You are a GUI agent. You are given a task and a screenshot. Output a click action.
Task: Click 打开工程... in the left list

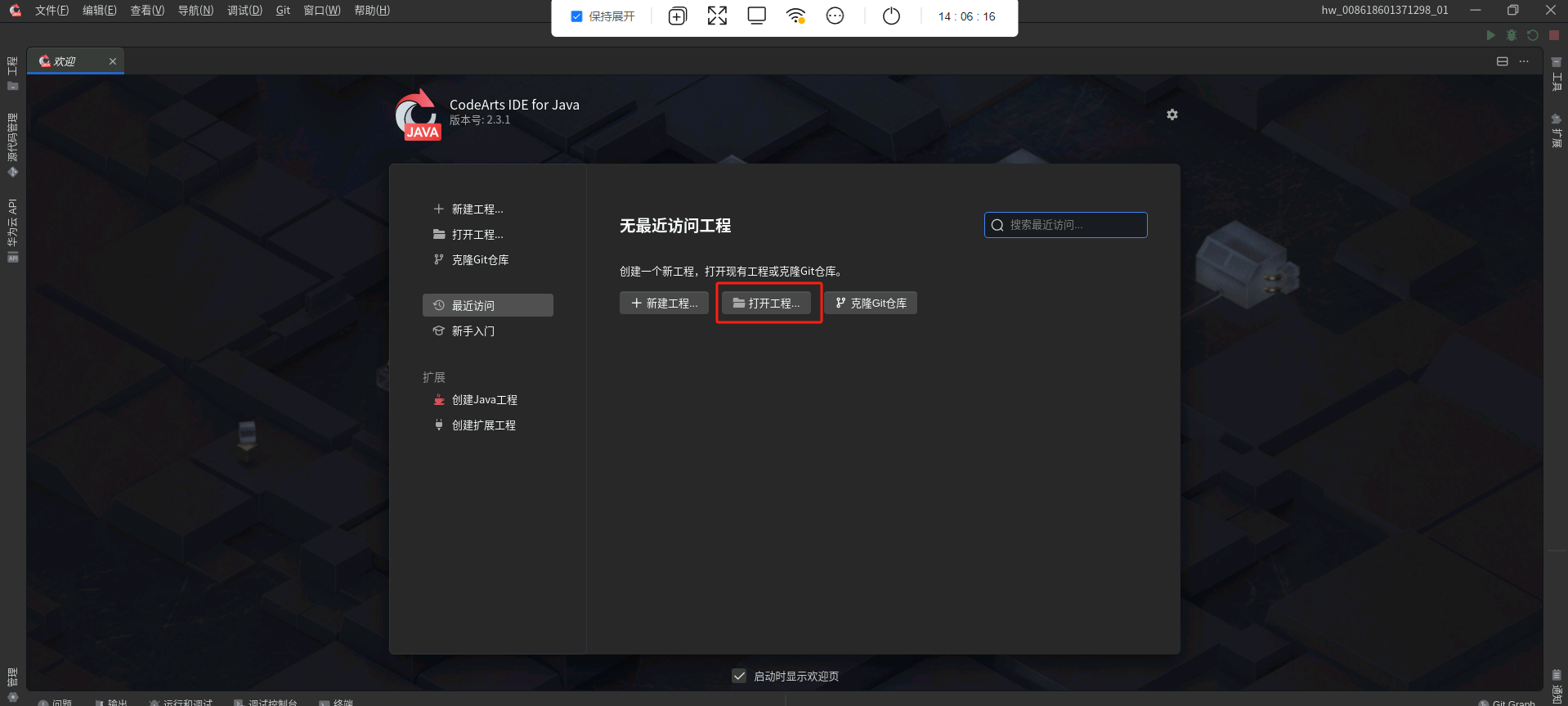(x=468, y=235)
